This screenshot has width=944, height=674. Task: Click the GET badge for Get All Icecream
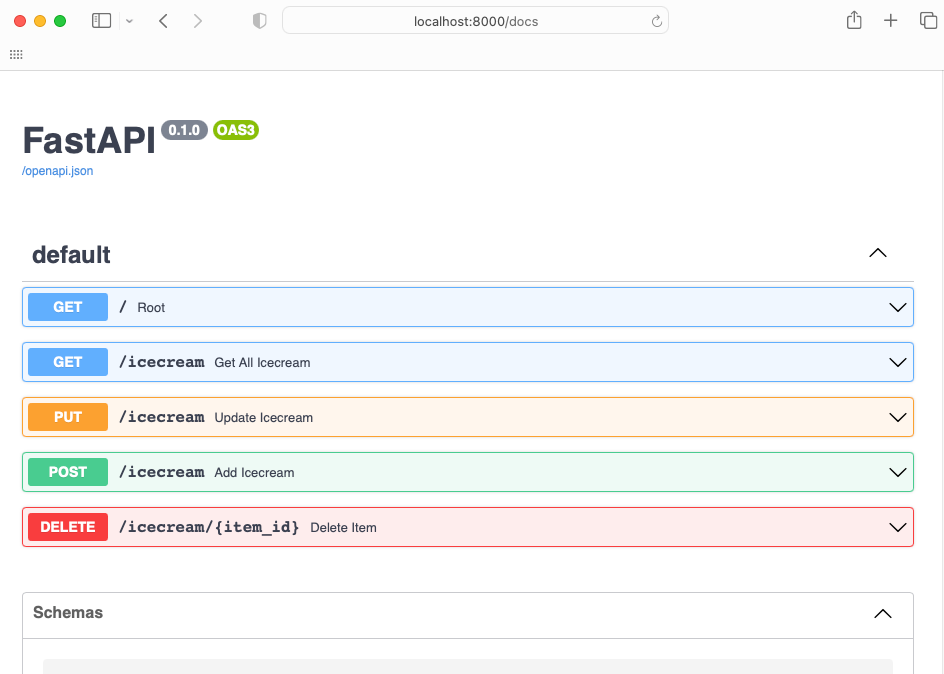point(68,362)
